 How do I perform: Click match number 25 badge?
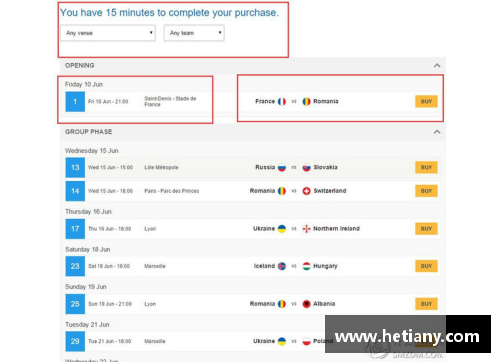click(75, 304)
